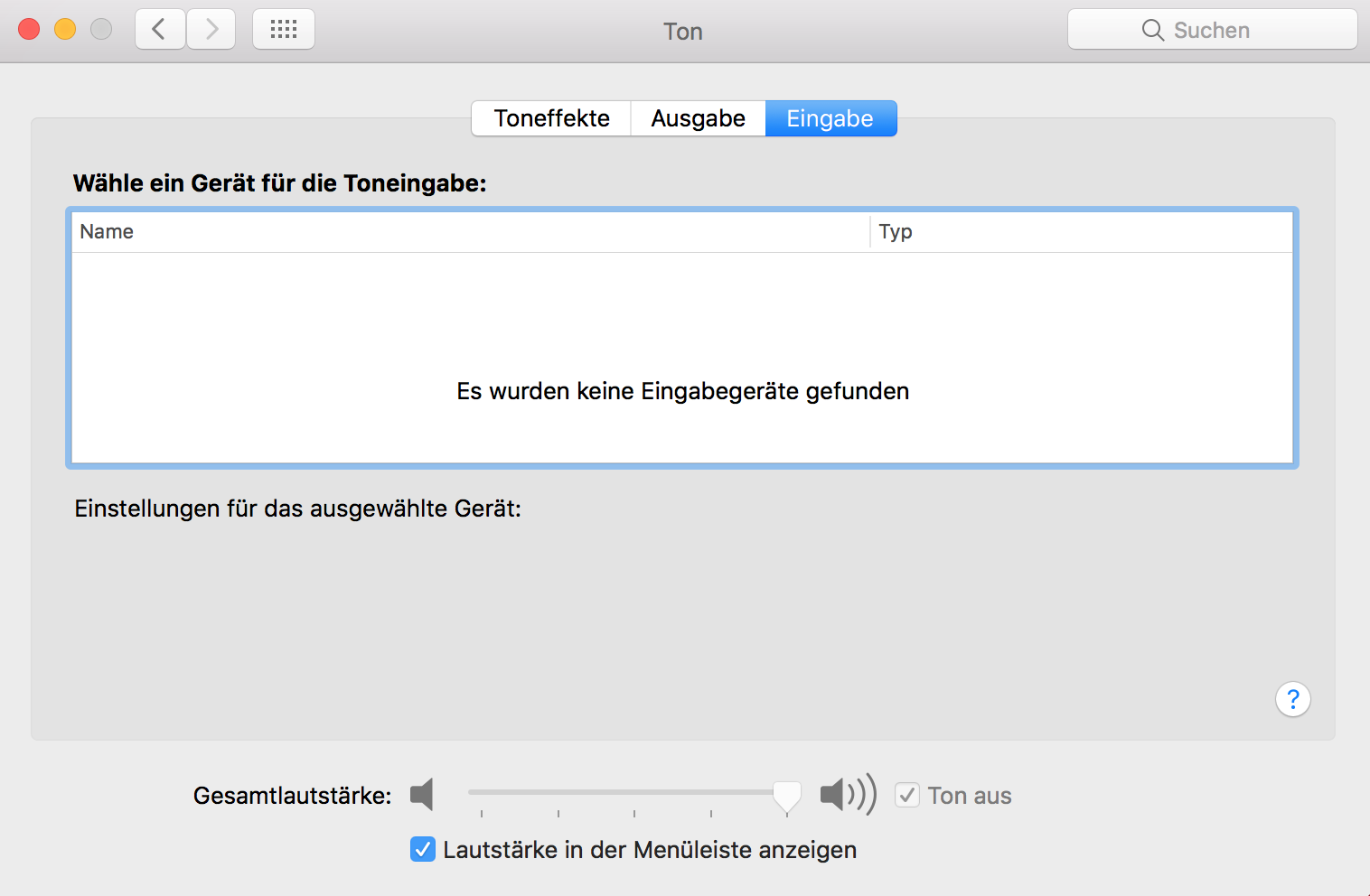The image size is (1370, 896).
Task: Close the Ton window
Action: 29,30
